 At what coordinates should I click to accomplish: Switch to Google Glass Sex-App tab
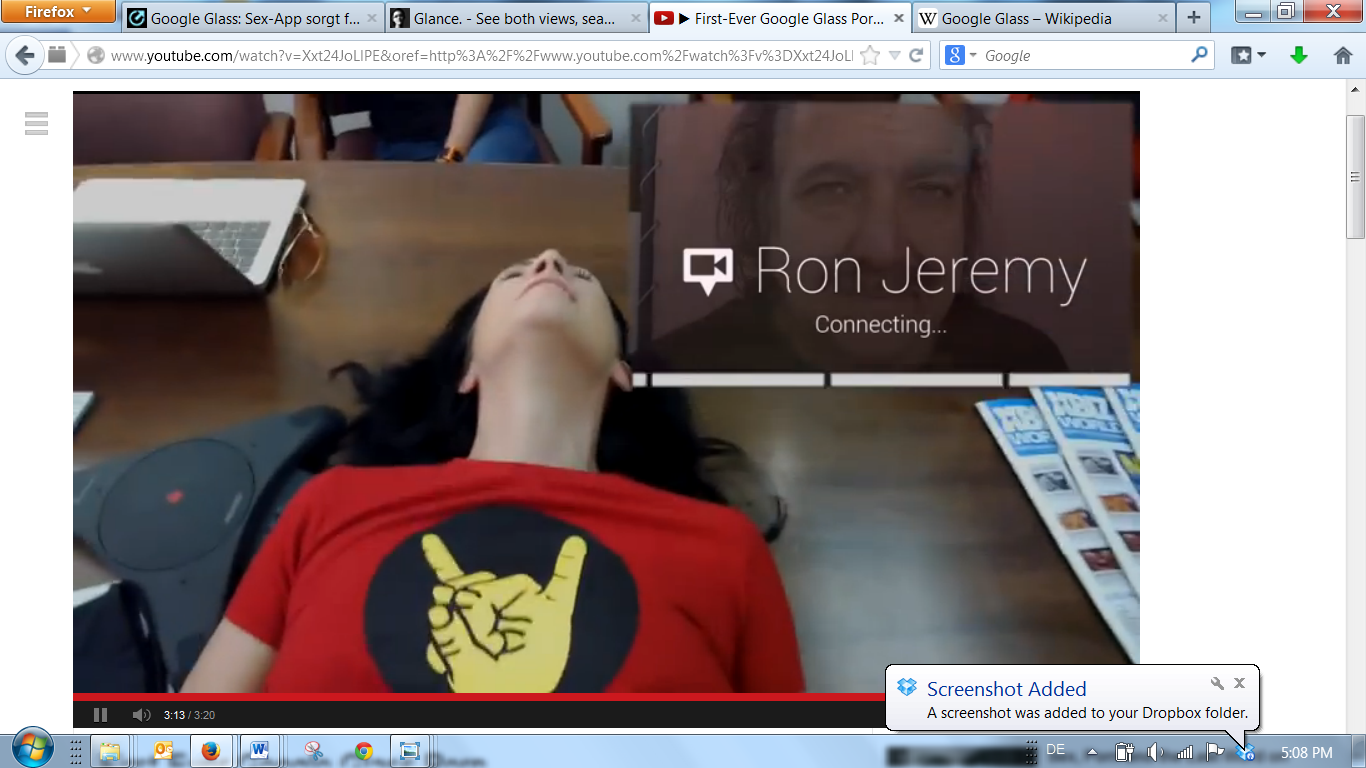click(x=254, y=18)
